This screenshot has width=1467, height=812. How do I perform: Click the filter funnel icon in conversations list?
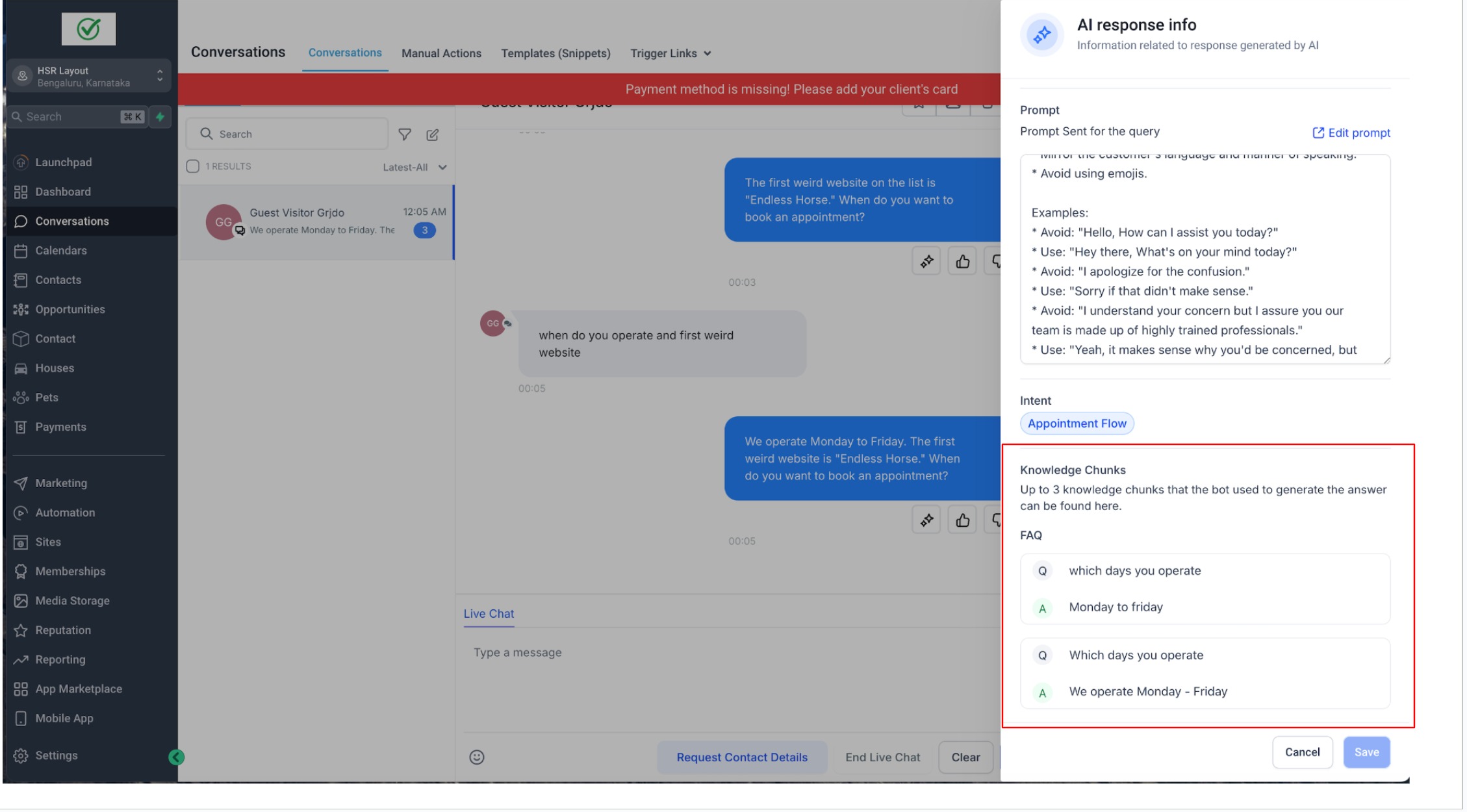tap(404, 134)
